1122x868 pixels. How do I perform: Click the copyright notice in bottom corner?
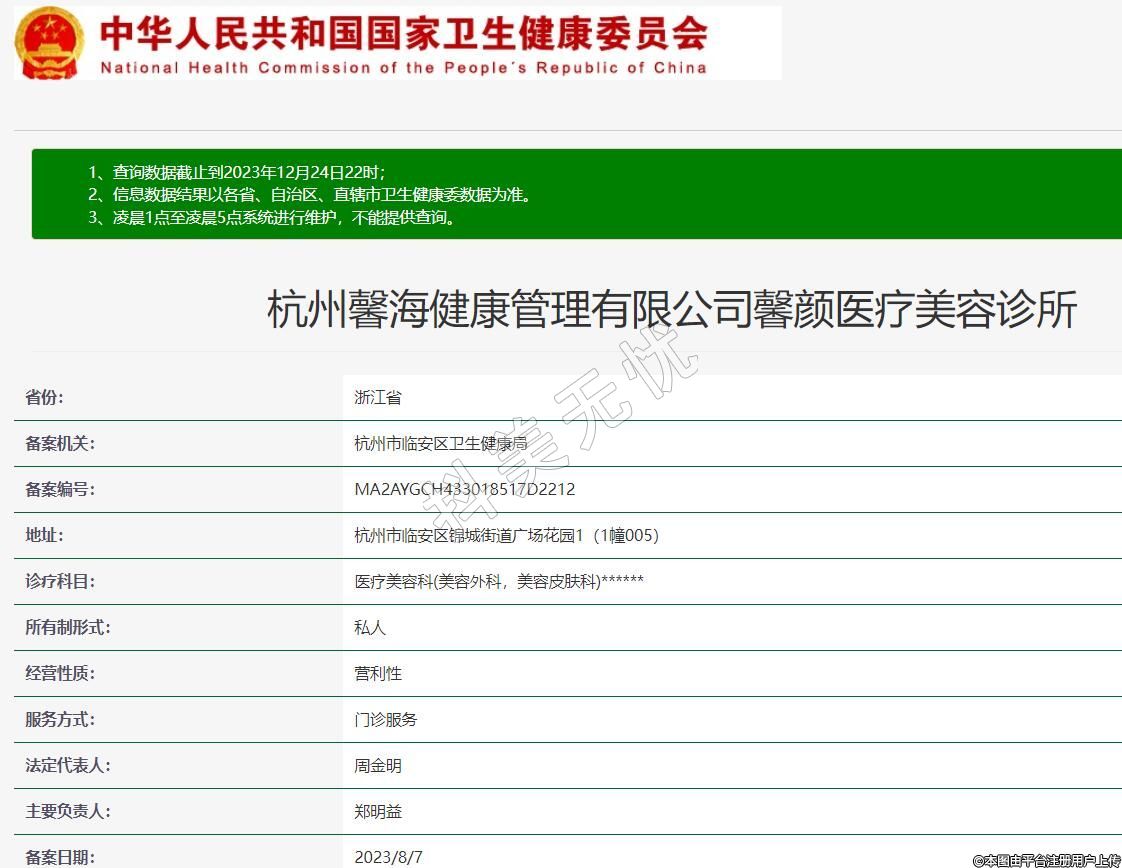[1046, 860]
